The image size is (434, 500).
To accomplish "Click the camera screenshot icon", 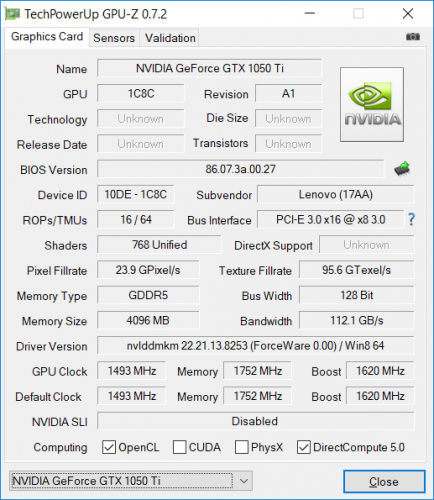I will pos(413,37).
